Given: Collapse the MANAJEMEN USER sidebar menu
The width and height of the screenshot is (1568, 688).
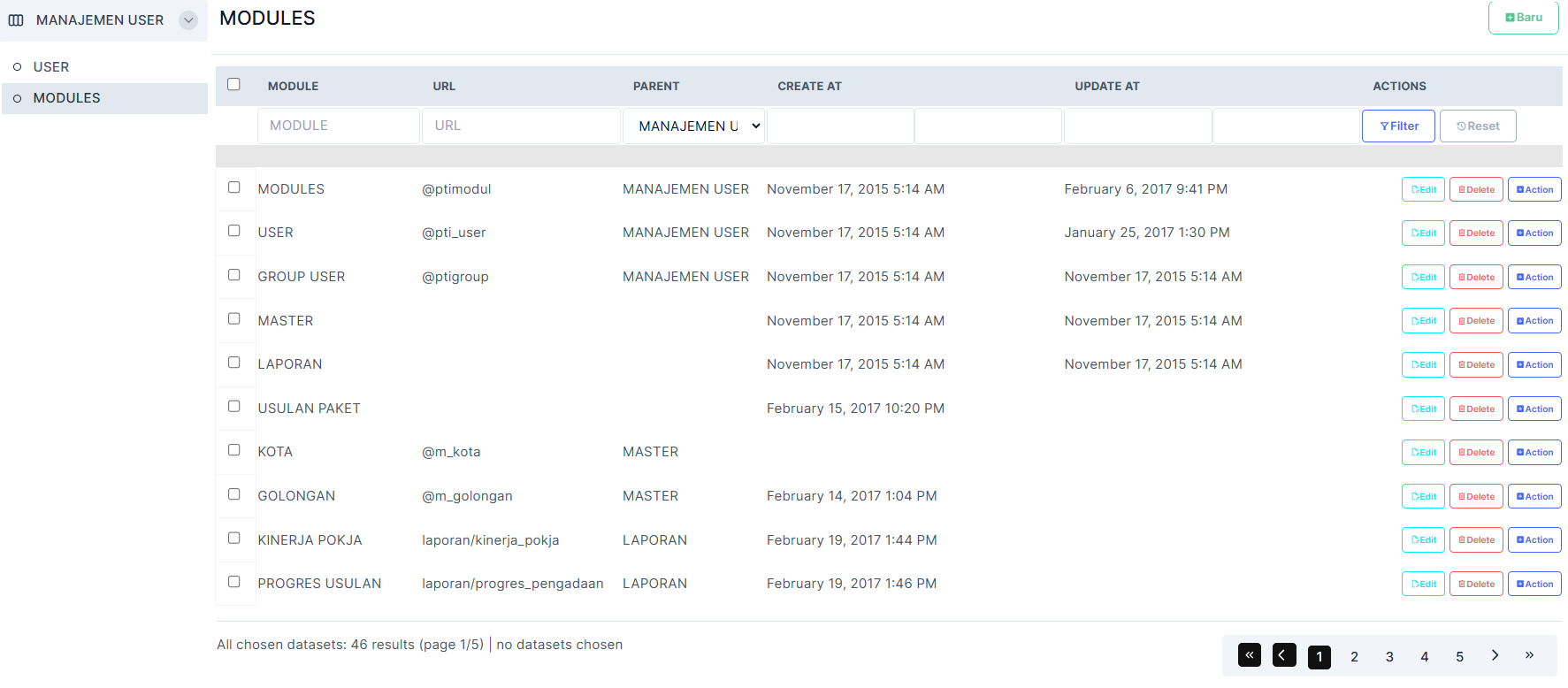Looking at the screenshot, I should [188, 20].
